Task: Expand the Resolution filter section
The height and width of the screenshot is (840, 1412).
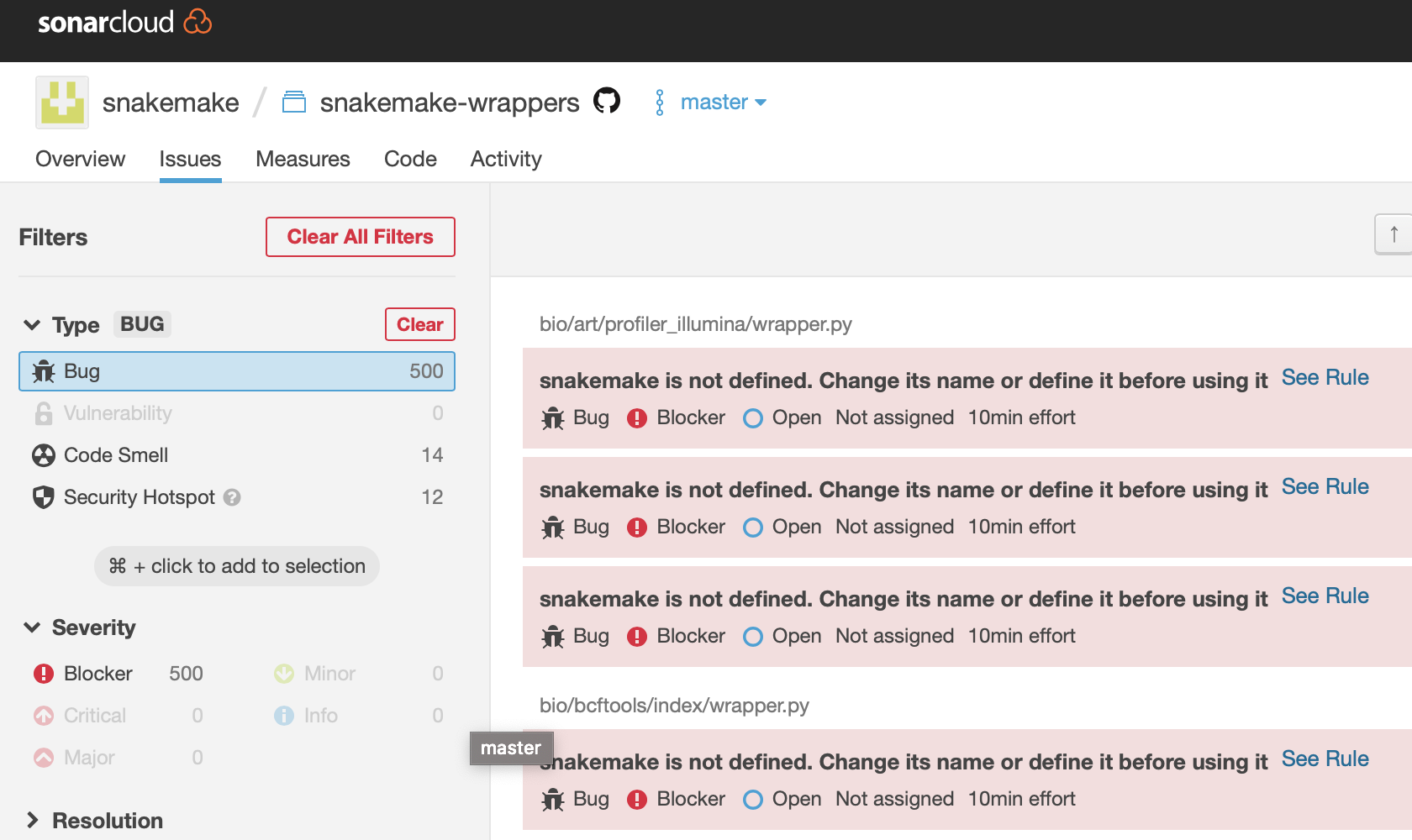Action: [32, 821]
